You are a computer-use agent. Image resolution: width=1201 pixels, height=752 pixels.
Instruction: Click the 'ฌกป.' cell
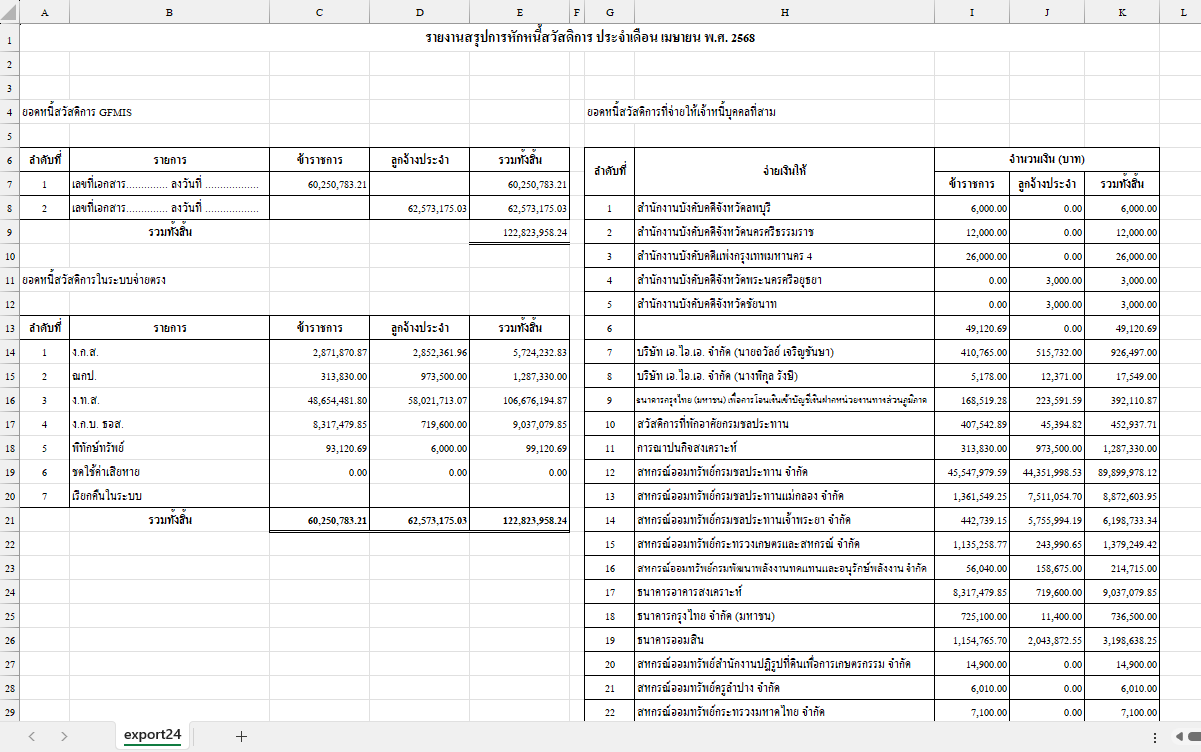click(x=169, y=376)
